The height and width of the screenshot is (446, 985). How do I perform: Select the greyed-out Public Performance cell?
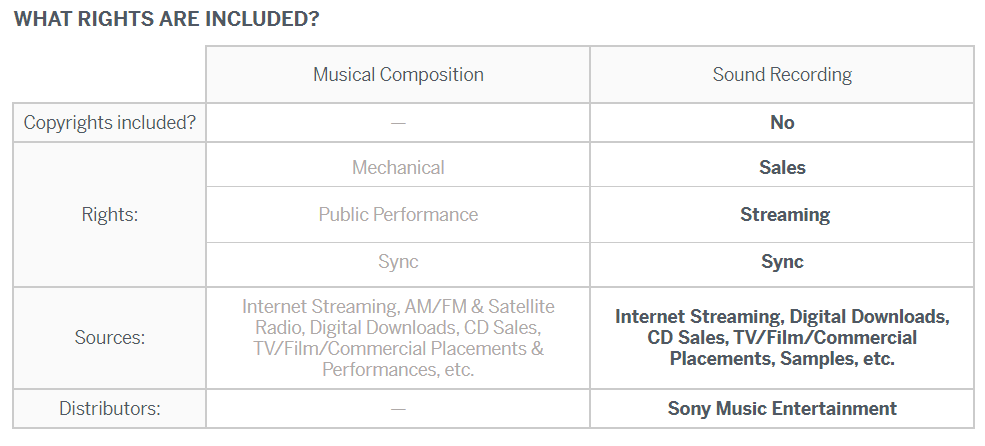point(398,215)
